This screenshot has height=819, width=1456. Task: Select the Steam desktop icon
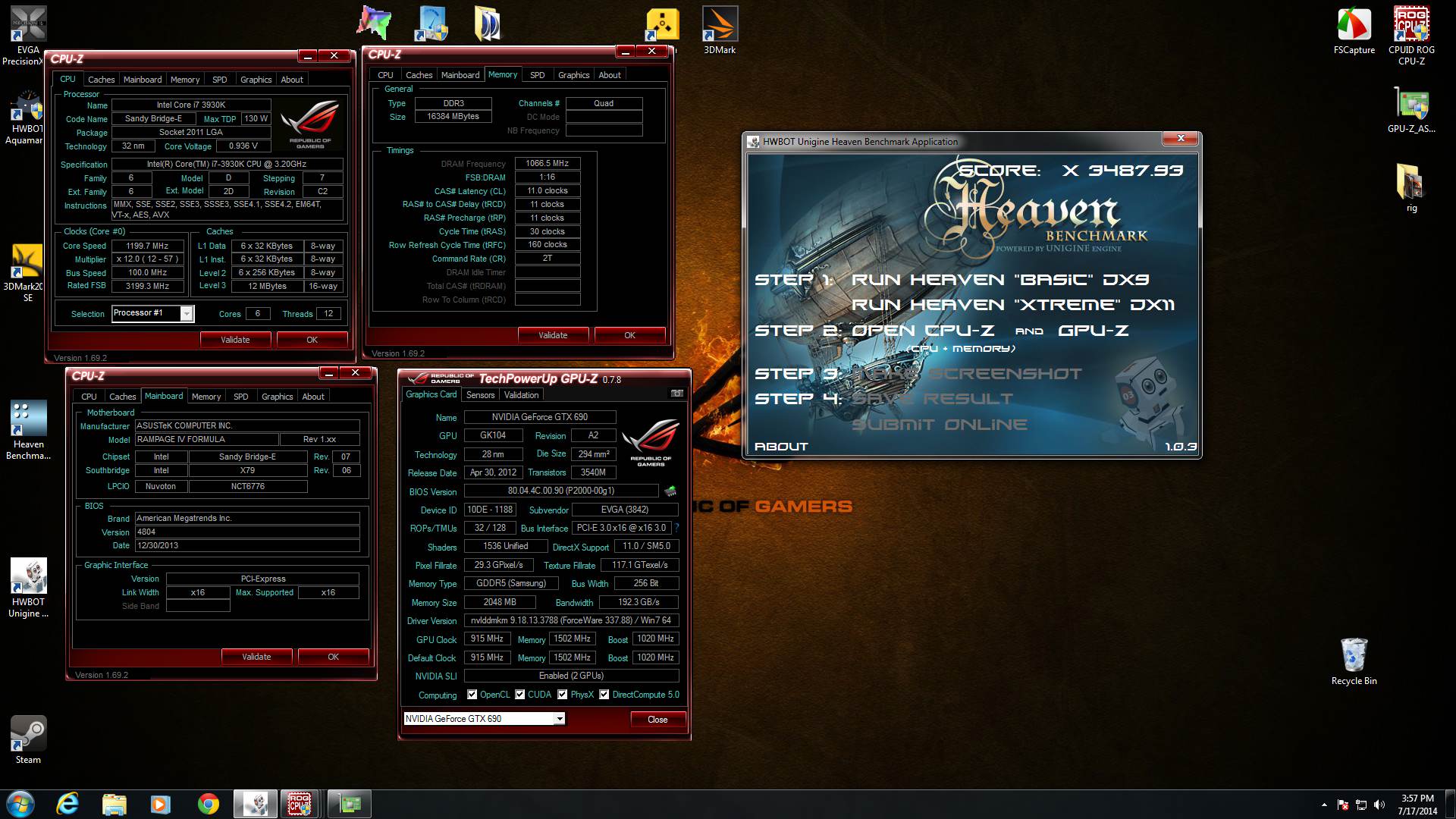(x=28, y=739)
